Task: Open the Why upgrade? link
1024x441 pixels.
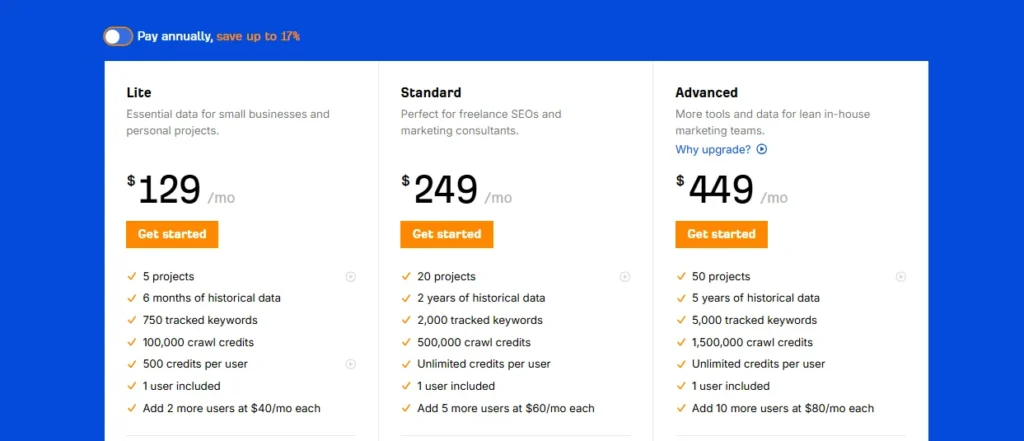Action: pos(713,150)
